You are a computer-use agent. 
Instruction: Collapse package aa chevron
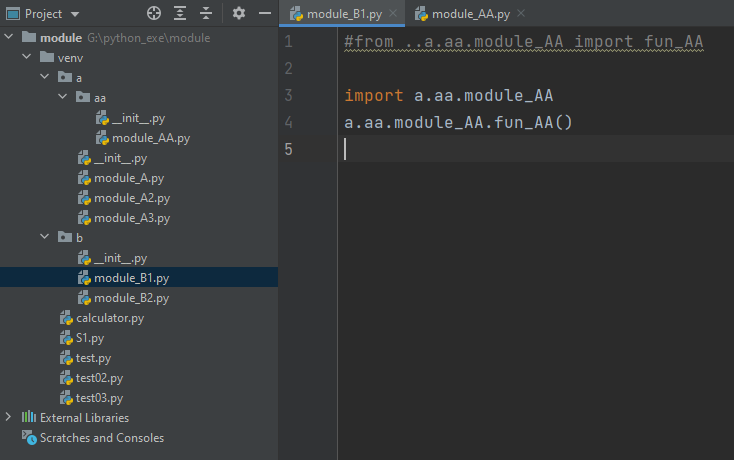(x=62, y=96)
